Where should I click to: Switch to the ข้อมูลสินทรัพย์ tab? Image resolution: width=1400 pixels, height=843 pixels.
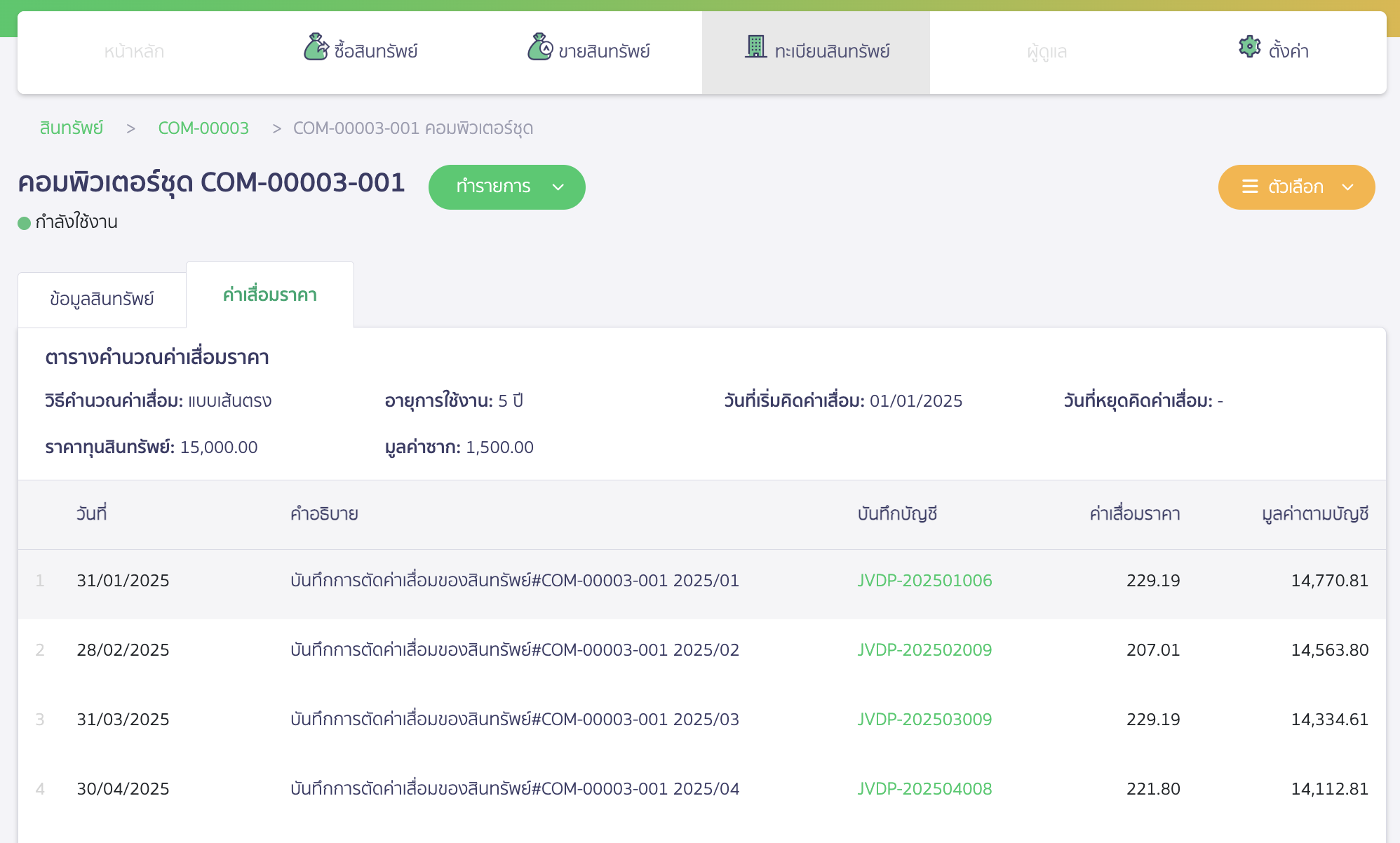coord(102,299)
